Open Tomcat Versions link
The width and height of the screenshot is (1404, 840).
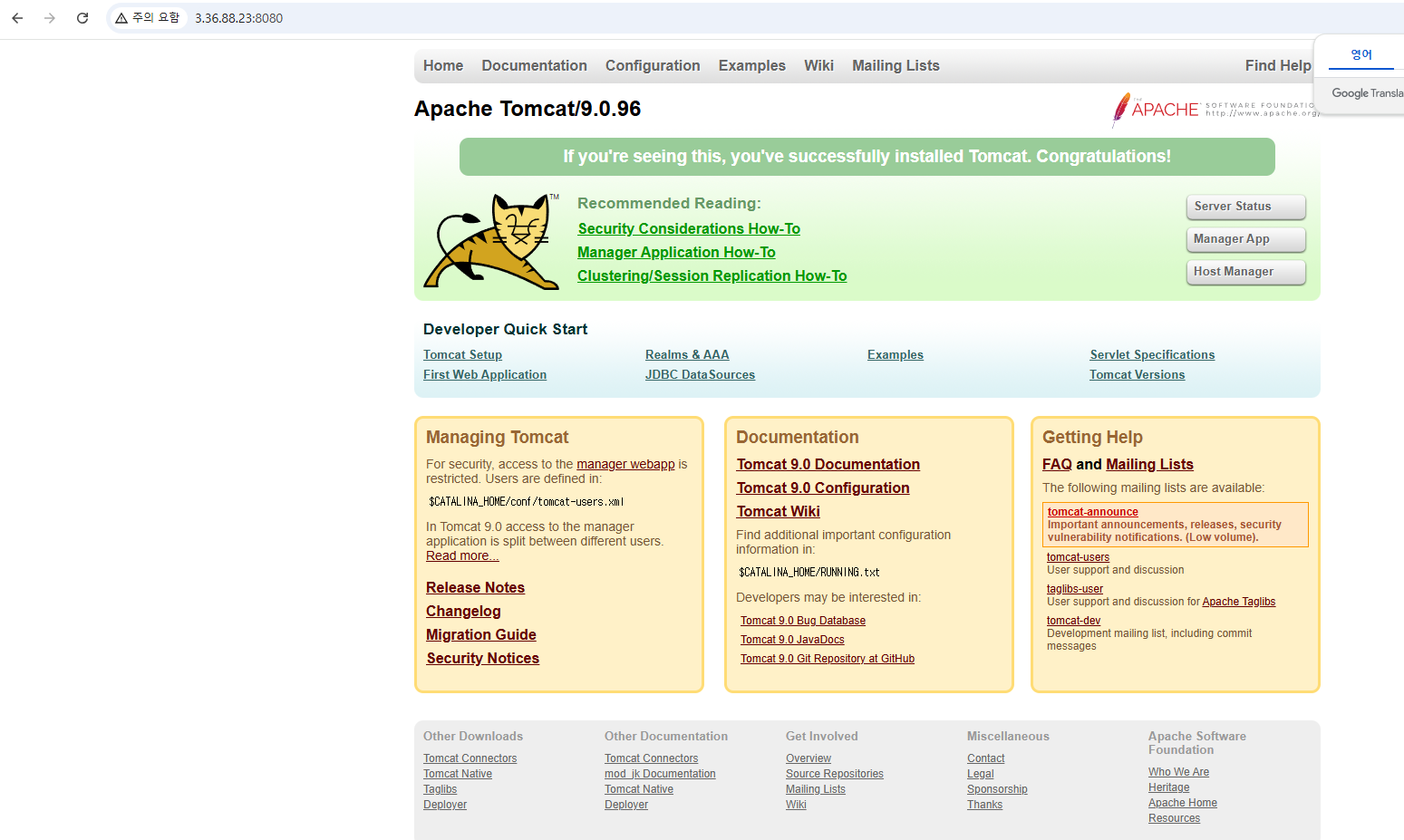tap(1137, 374)
